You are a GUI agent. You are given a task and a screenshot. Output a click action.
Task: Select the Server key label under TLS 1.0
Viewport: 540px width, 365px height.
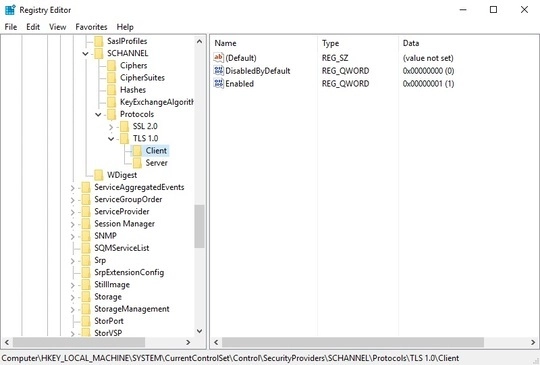pos(156,163)
